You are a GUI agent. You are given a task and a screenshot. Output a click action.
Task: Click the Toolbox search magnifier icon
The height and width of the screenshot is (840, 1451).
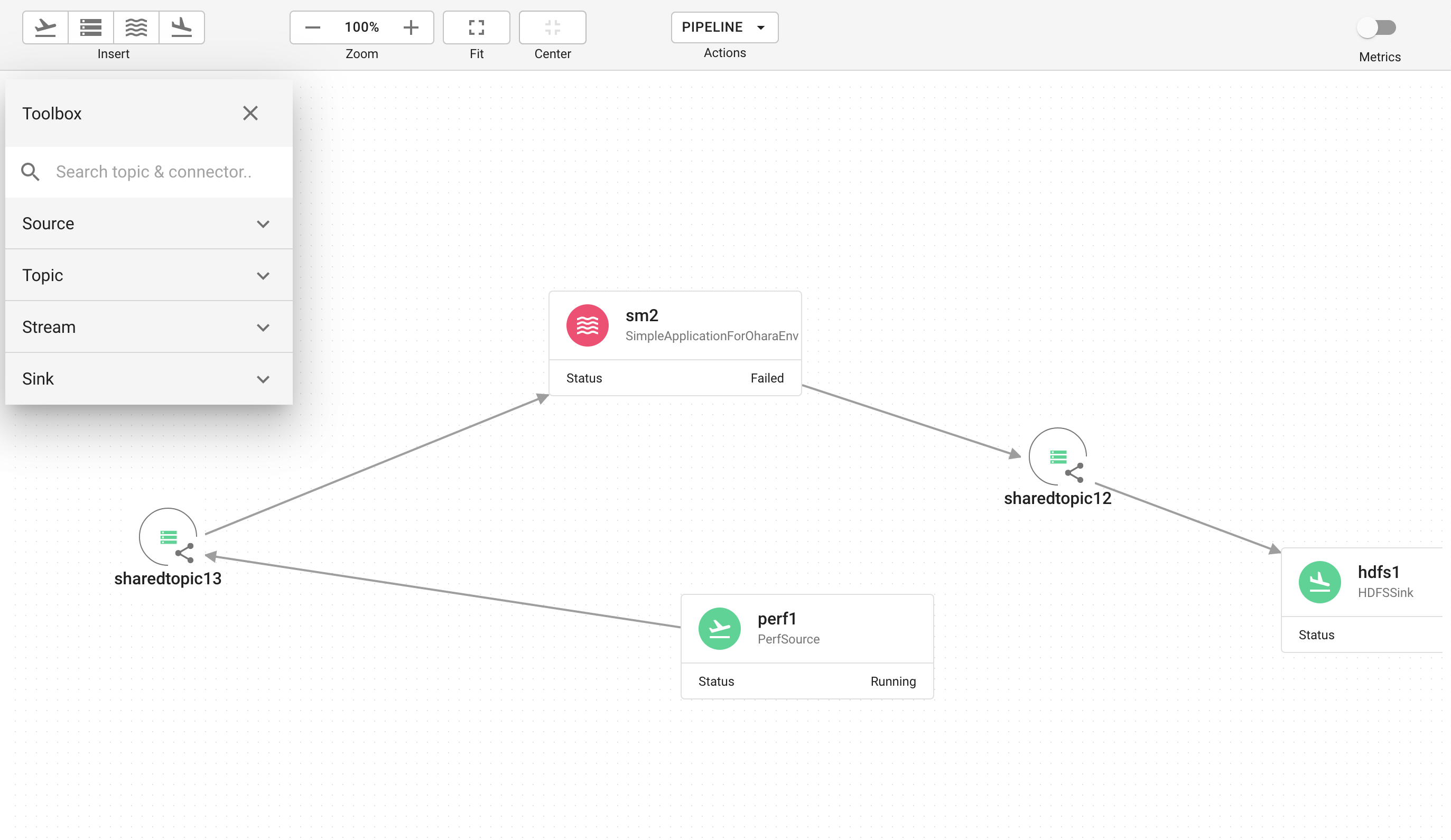[x=31, y=172]
